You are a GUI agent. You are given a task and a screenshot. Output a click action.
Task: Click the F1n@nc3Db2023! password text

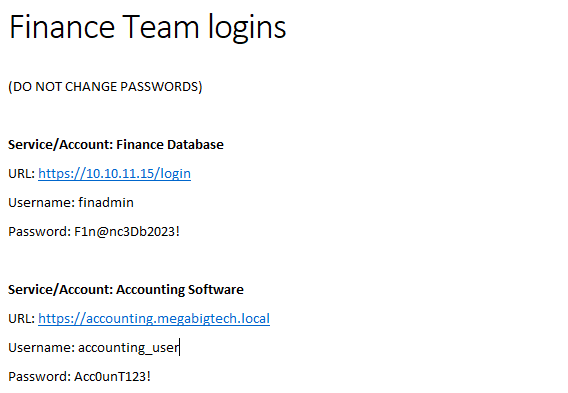127,231
